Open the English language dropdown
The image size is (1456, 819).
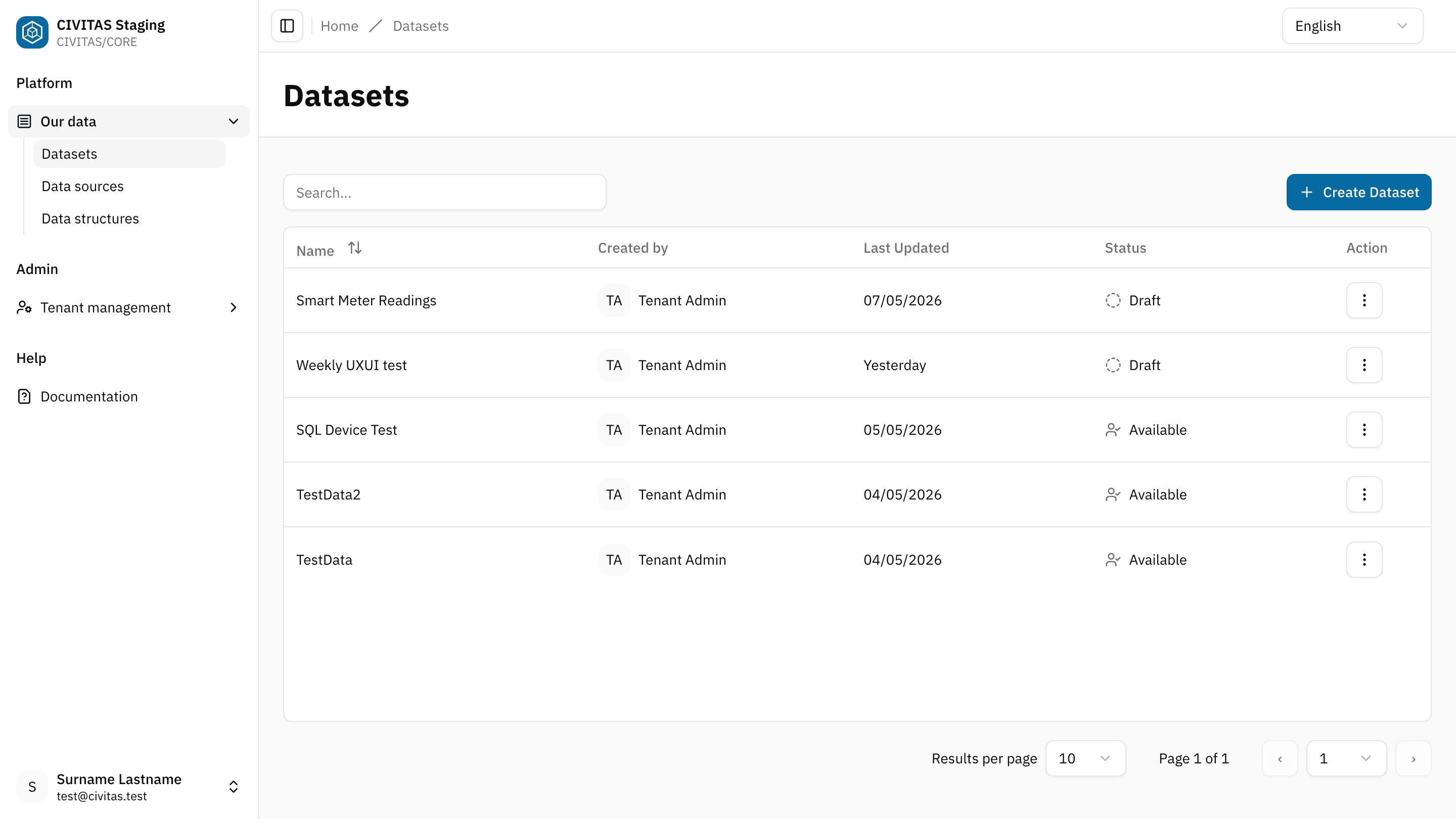point(1352,26)
